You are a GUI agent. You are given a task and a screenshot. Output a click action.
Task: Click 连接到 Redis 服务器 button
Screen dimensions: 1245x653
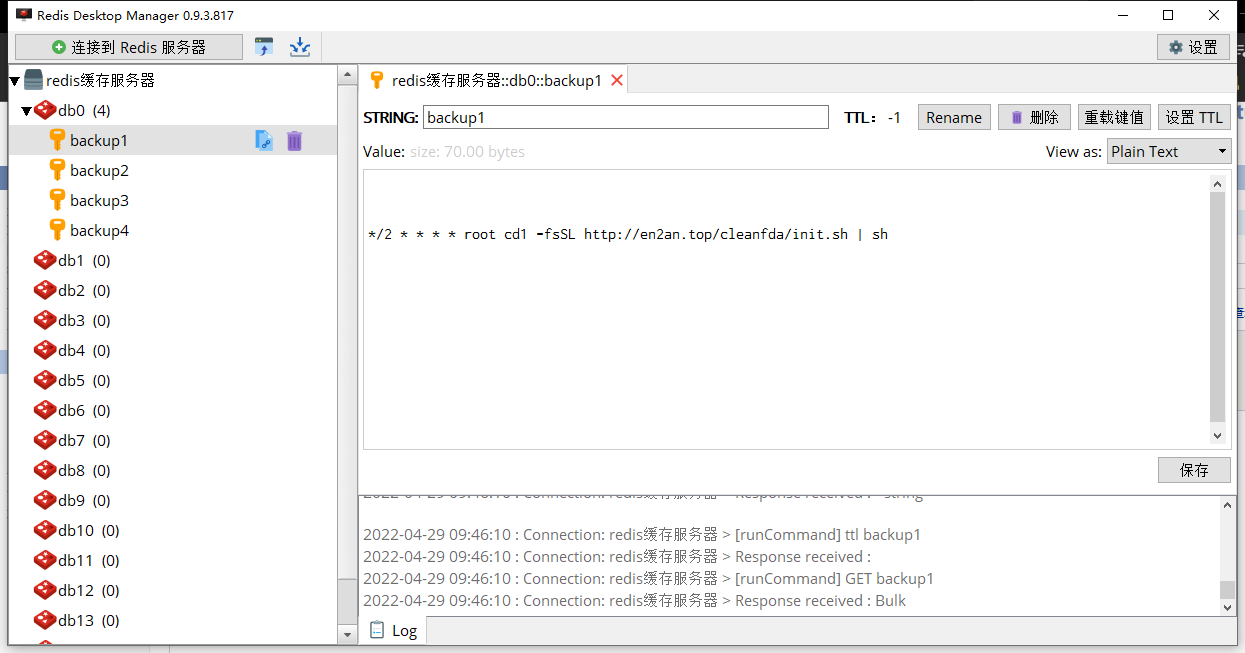click(128, 47)
